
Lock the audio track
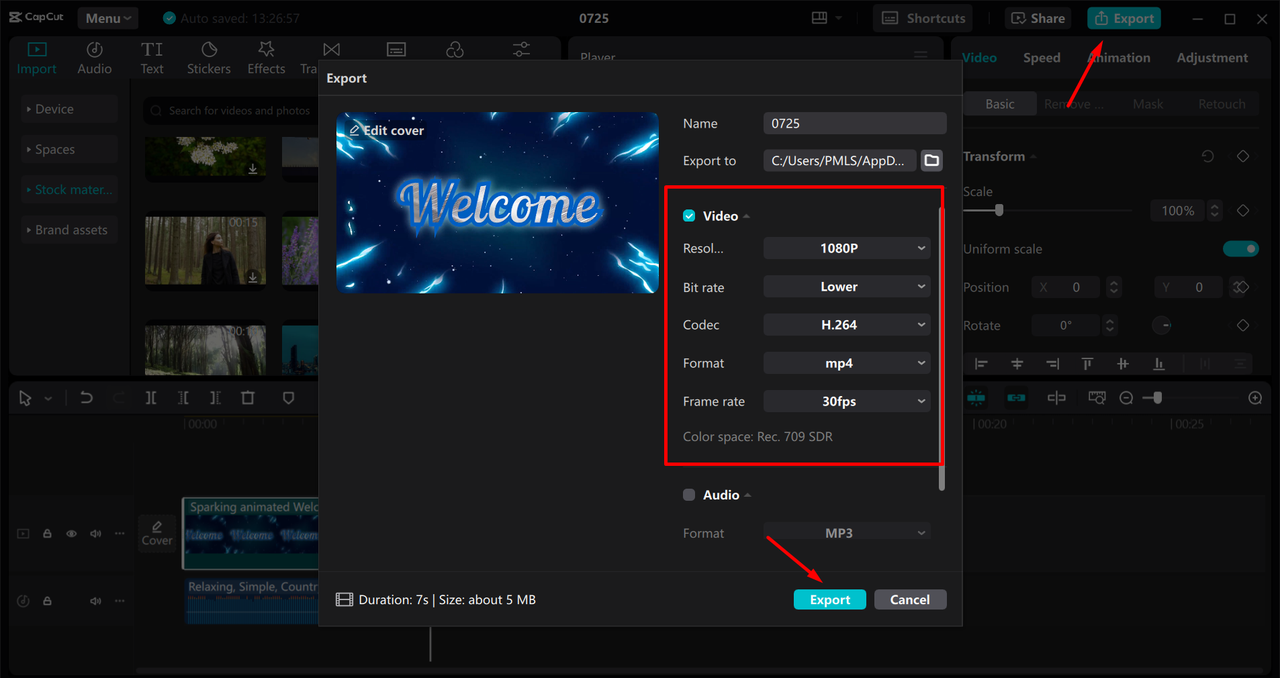pyautogui.click(x=47, y=601)
